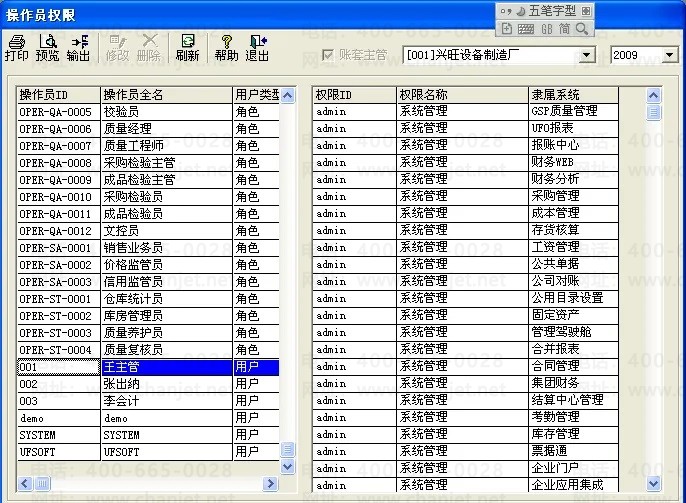Click the Delete (删除) toolbar icon
686x503 pixels.
coord(149,48)
